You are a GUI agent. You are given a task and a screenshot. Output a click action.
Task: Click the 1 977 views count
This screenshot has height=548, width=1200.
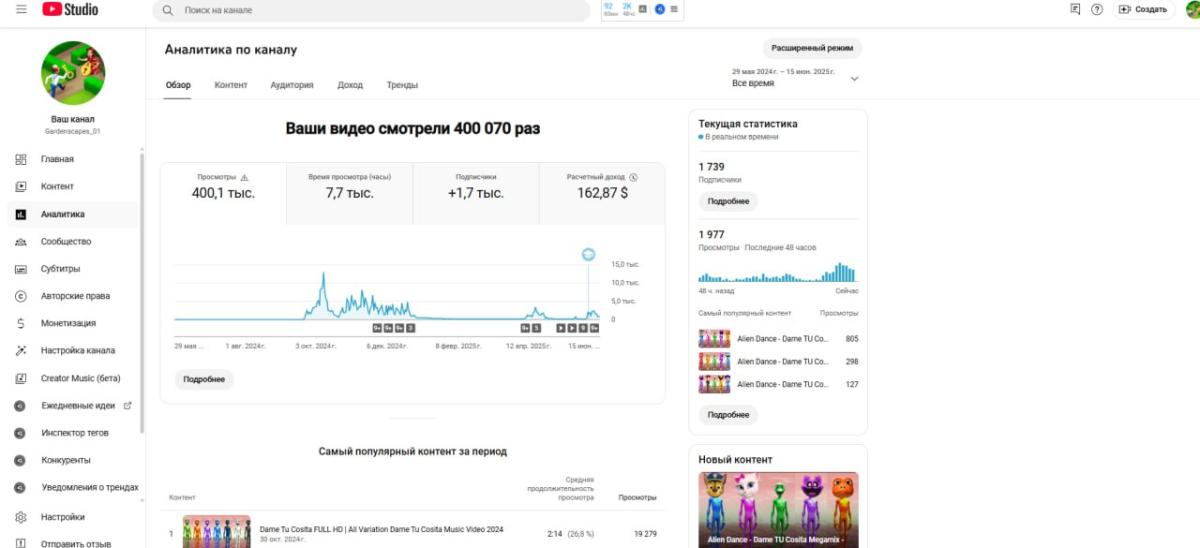712,235
